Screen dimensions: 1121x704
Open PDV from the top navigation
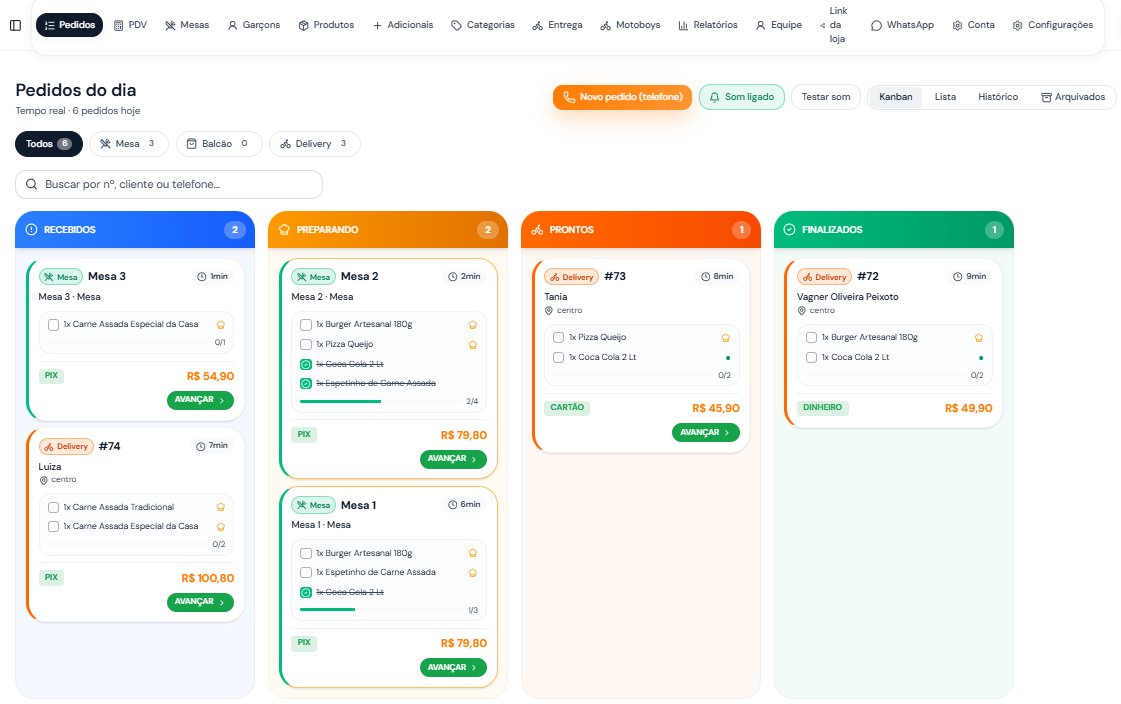(131, 25)
